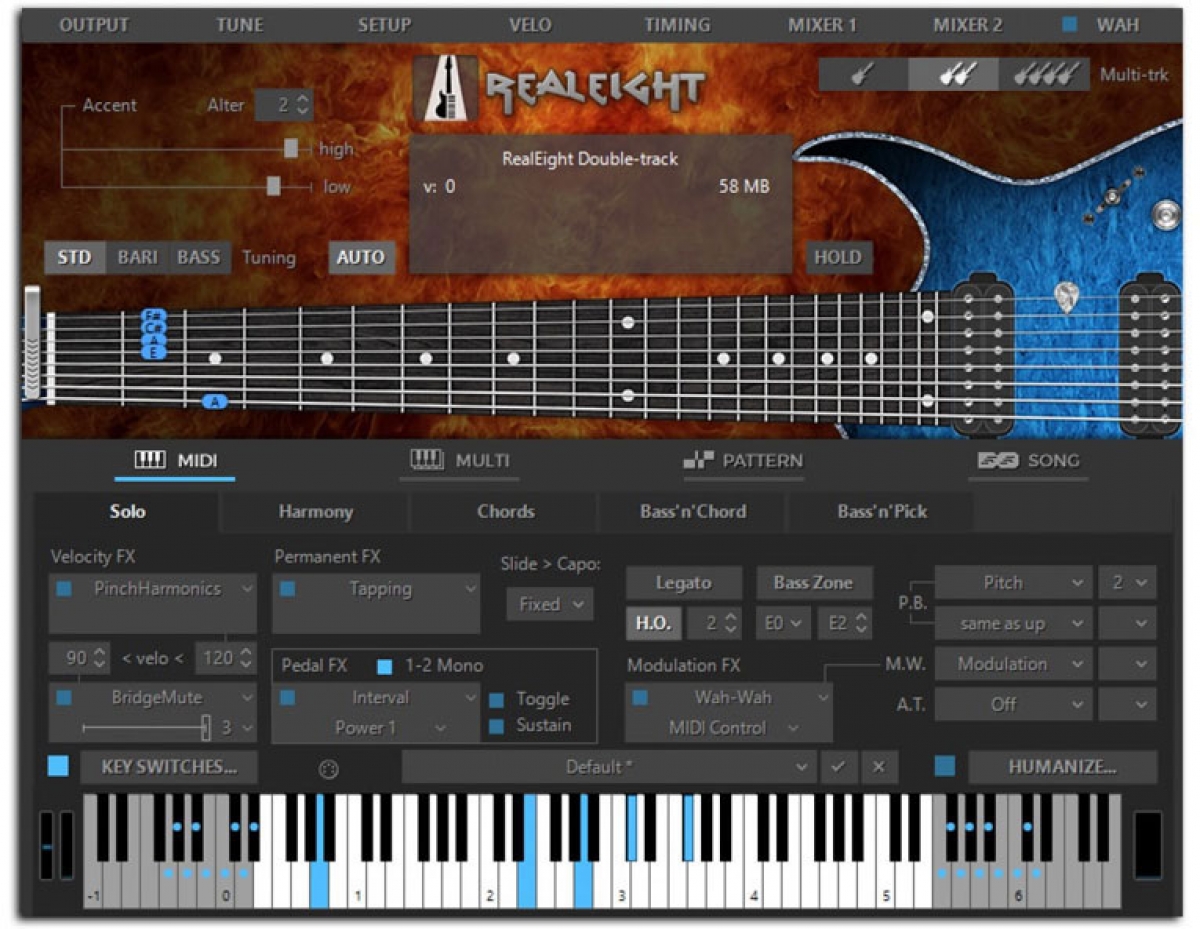
Task: Toggle the pedal Toggle checkbox
Action: (496, 700)
